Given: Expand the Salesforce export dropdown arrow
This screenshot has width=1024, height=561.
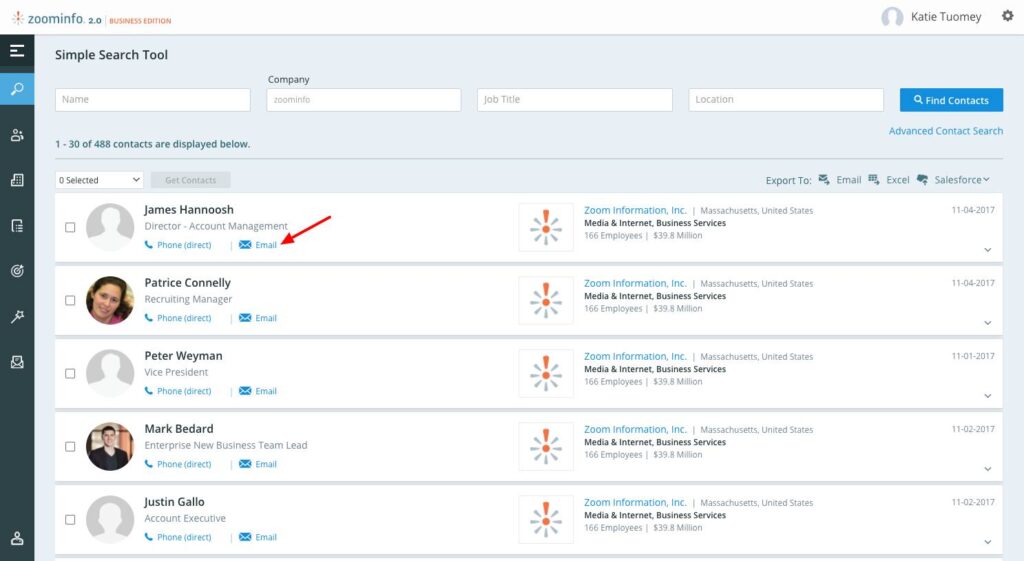Looking at the screenshot, I should point(986,180).
